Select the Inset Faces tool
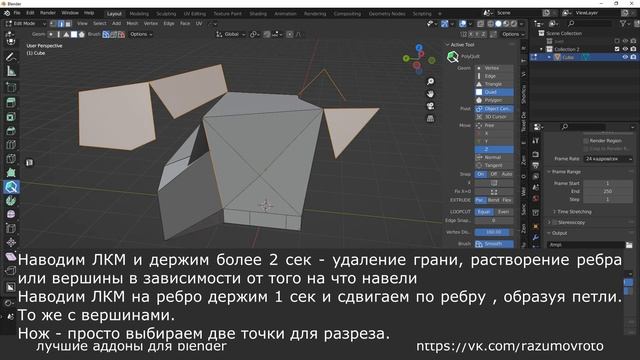 11,117
